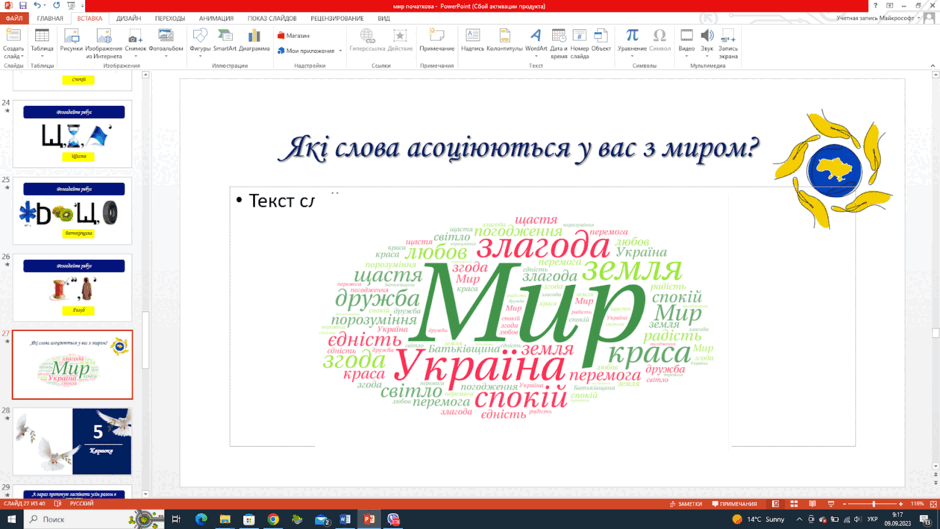
Task: Insert a SmartArt graphic
Action: pos(225,41)
